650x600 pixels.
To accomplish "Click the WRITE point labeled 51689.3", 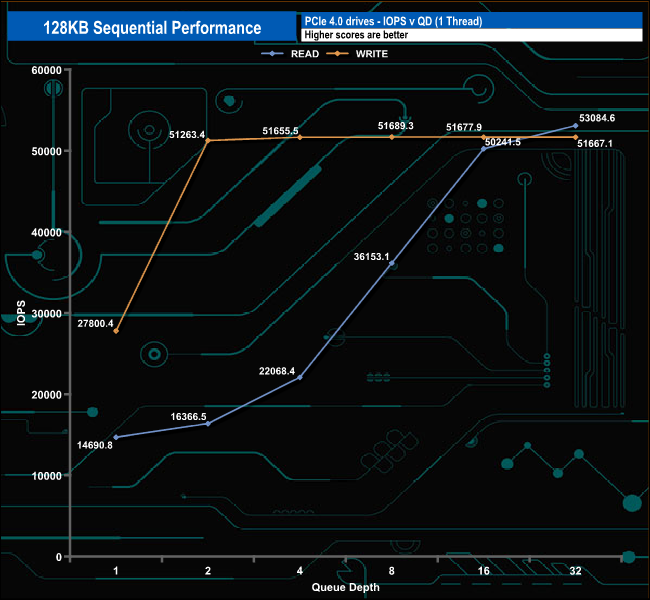I will [x=392, y=137].
